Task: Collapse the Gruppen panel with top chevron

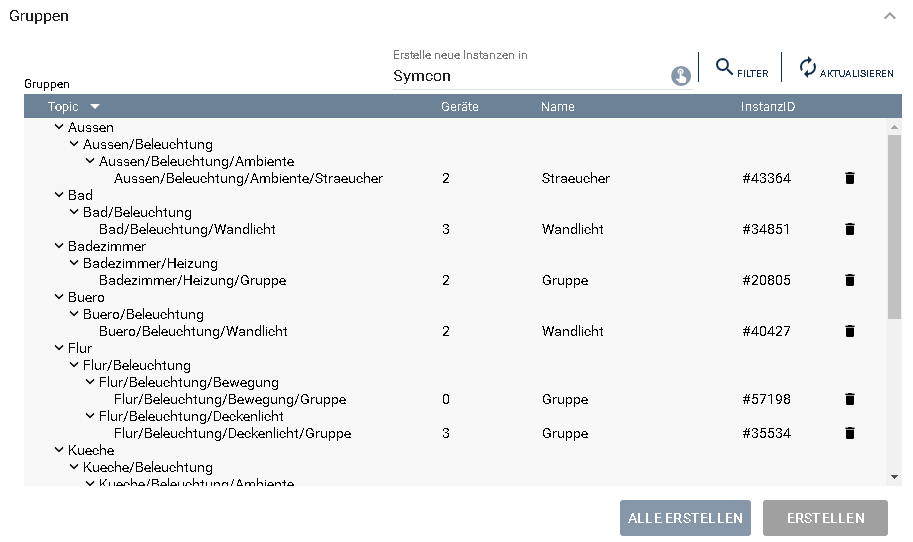Action: [890, 16]
